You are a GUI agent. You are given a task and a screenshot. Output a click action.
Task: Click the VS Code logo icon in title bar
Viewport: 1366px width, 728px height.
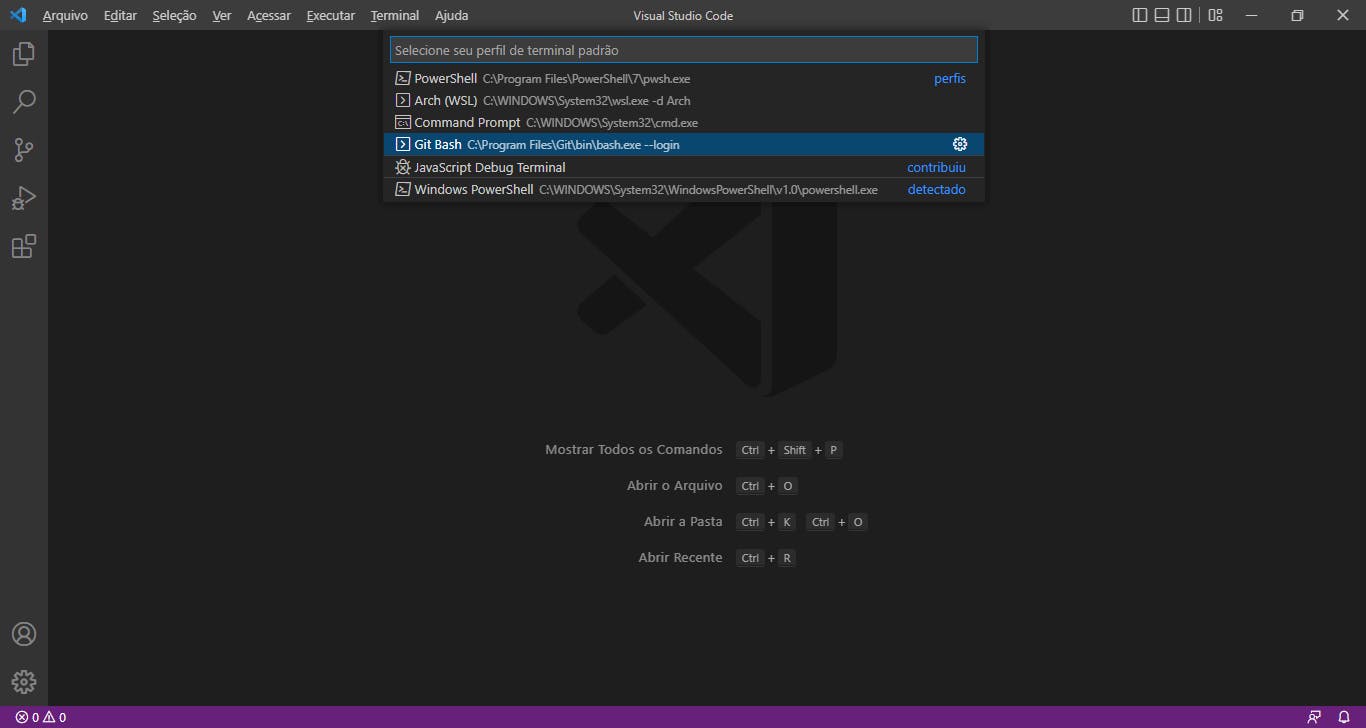18,15
